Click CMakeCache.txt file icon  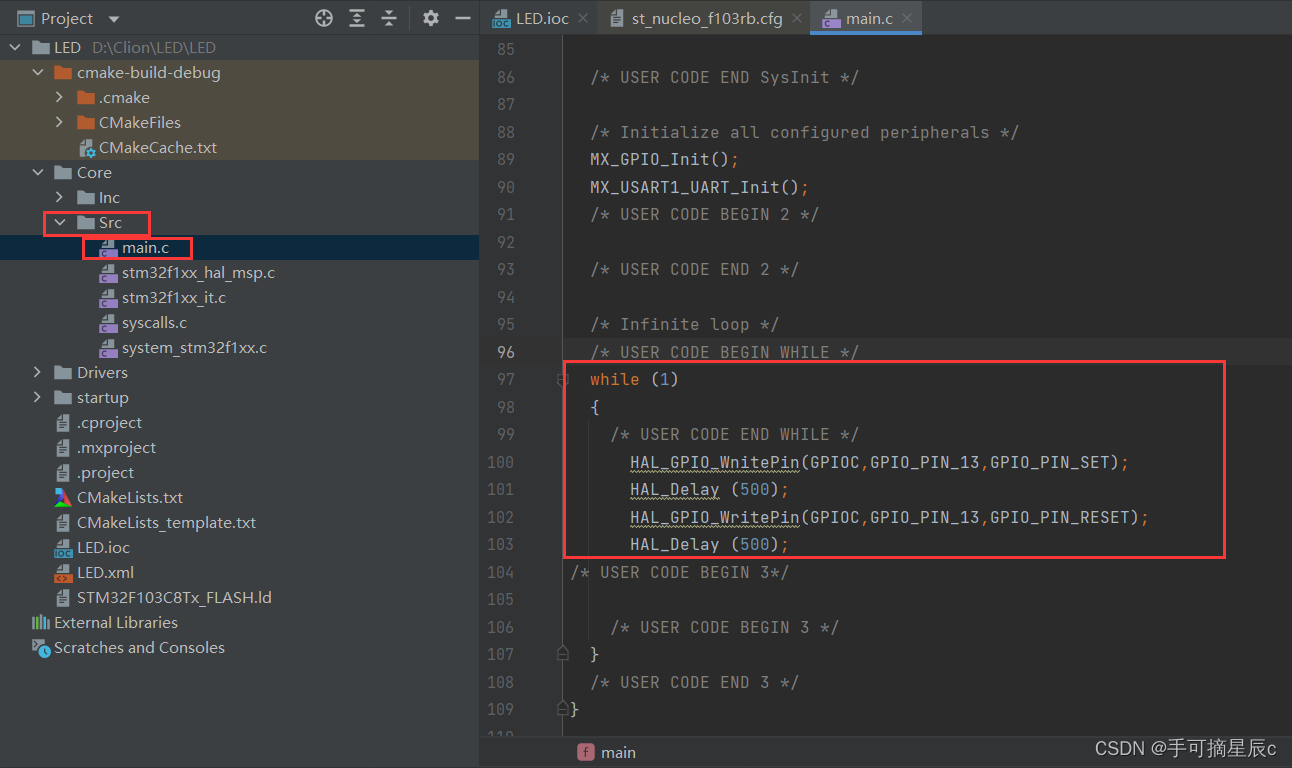pyautogui.click(x=87, y=148)
